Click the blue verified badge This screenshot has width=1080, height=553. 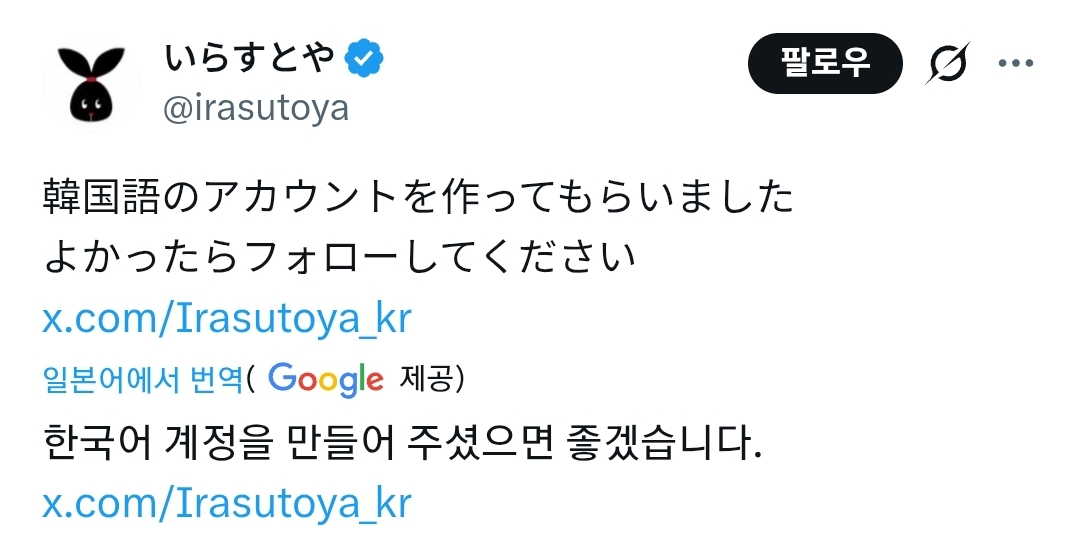[365, 60]
